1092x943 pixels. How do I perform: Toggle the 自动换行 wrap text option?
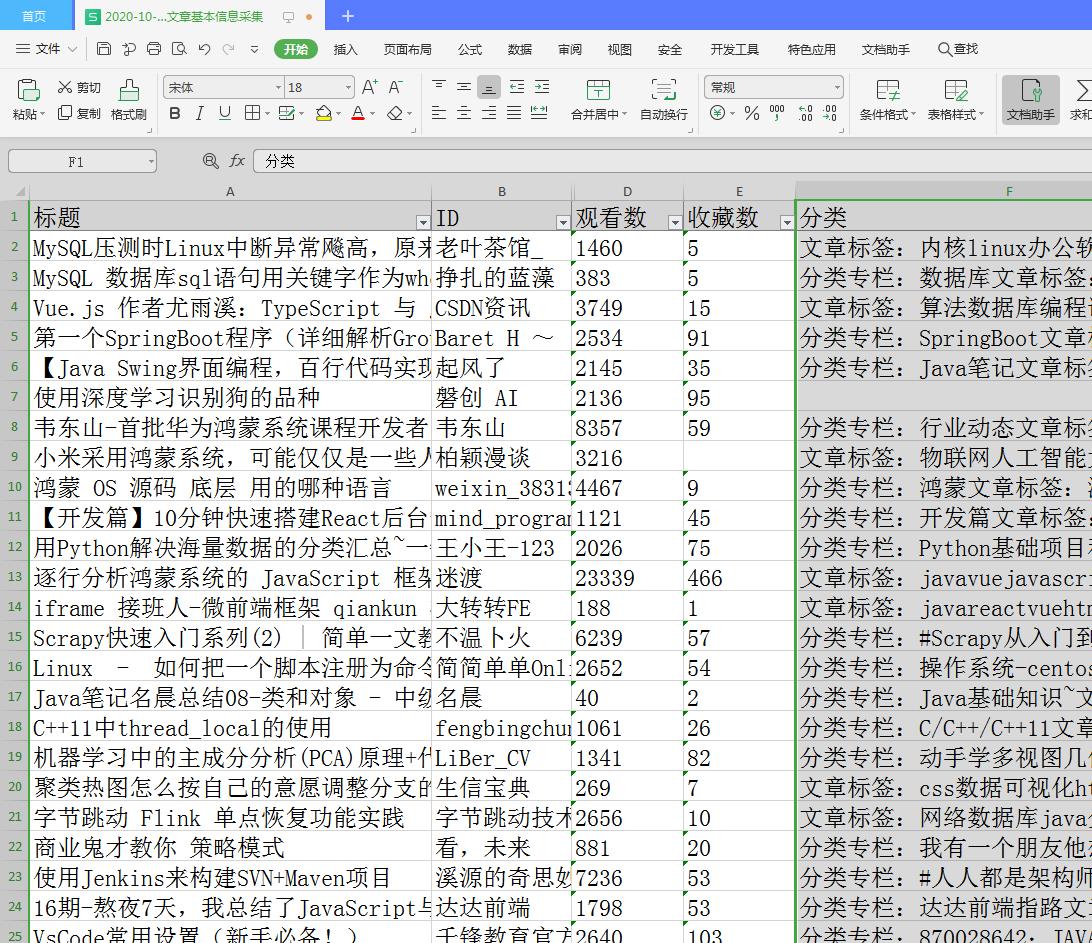pyautogui.click(x=663, y=99)
